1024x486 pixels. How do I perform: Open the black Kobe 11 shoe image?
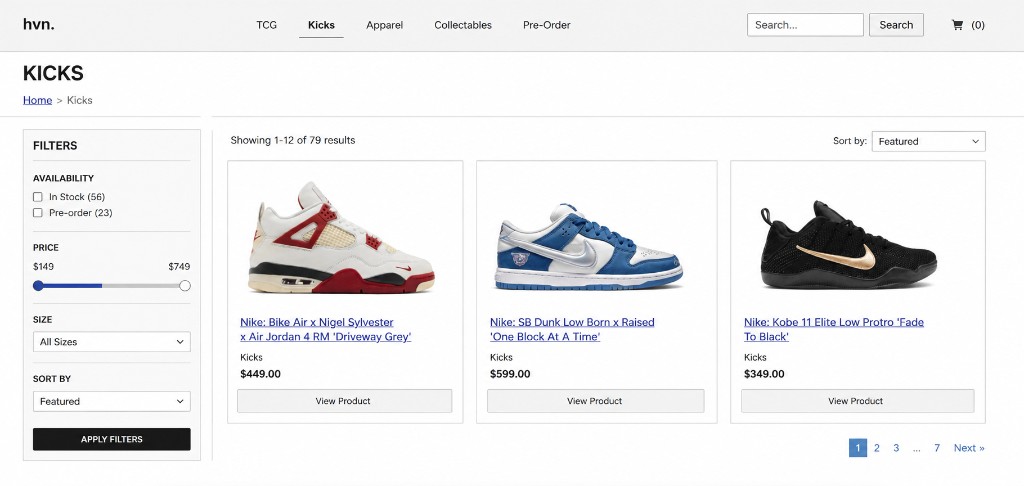pyautogui.click(x=848, y=245)
